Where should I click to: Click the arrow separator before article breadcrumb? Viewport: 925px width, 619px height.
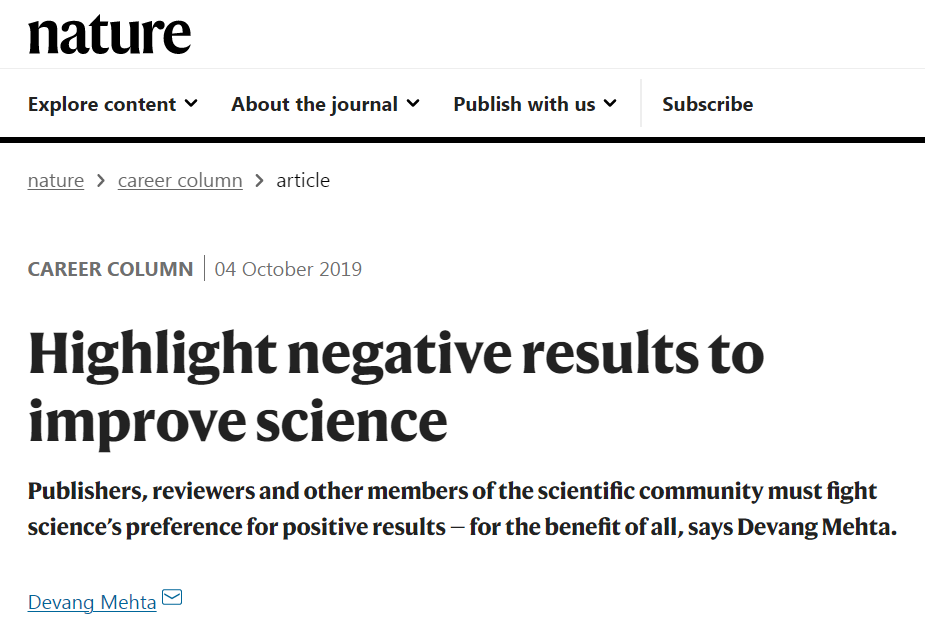(x=259, y=181)
